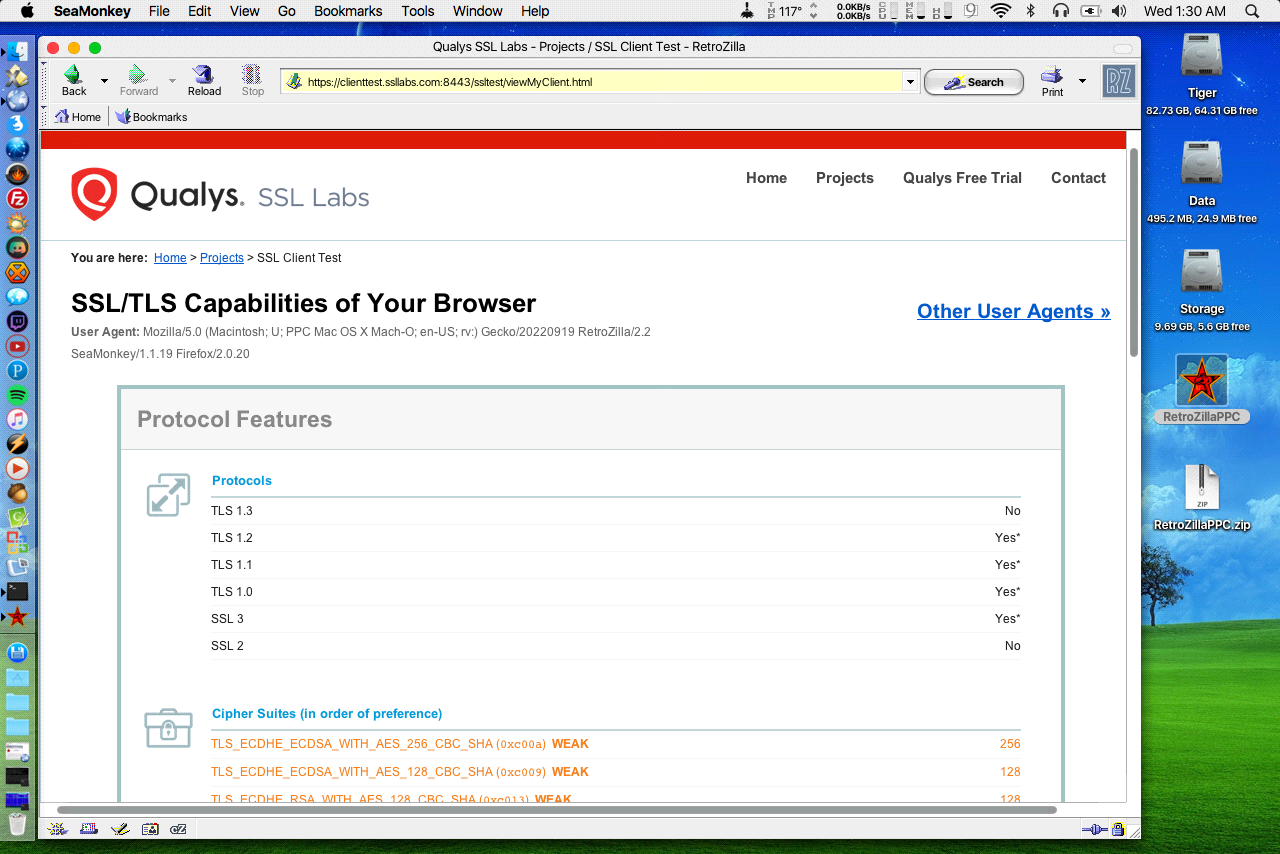This screenshot has height=854, width=1280.
Task: Open the Bookmarks toolbar folder
Action: click(152, 117)
